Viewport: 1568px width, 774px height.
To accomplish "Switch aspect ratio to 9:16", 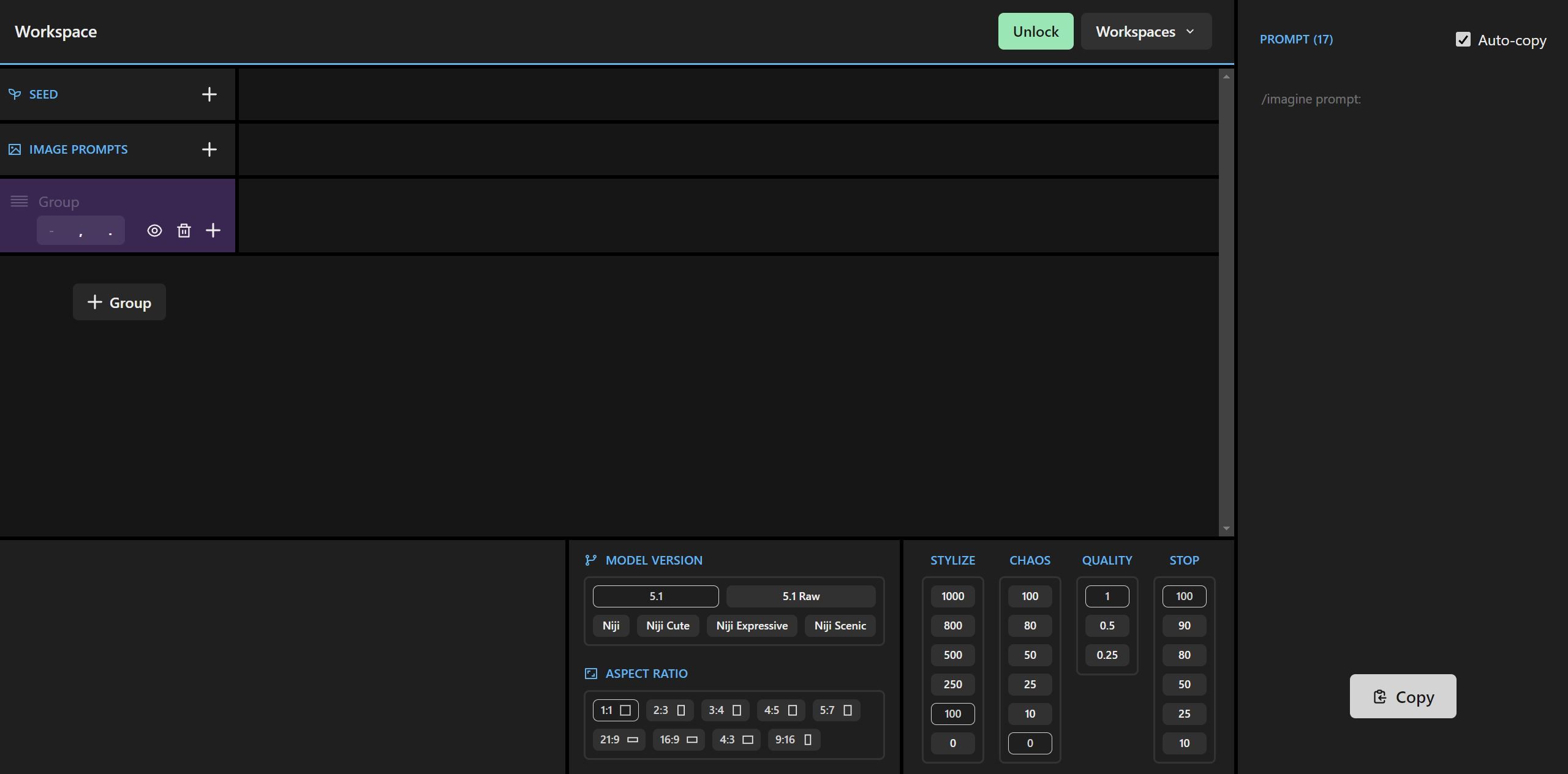I will pyautogui.click(x=793, y=739).
